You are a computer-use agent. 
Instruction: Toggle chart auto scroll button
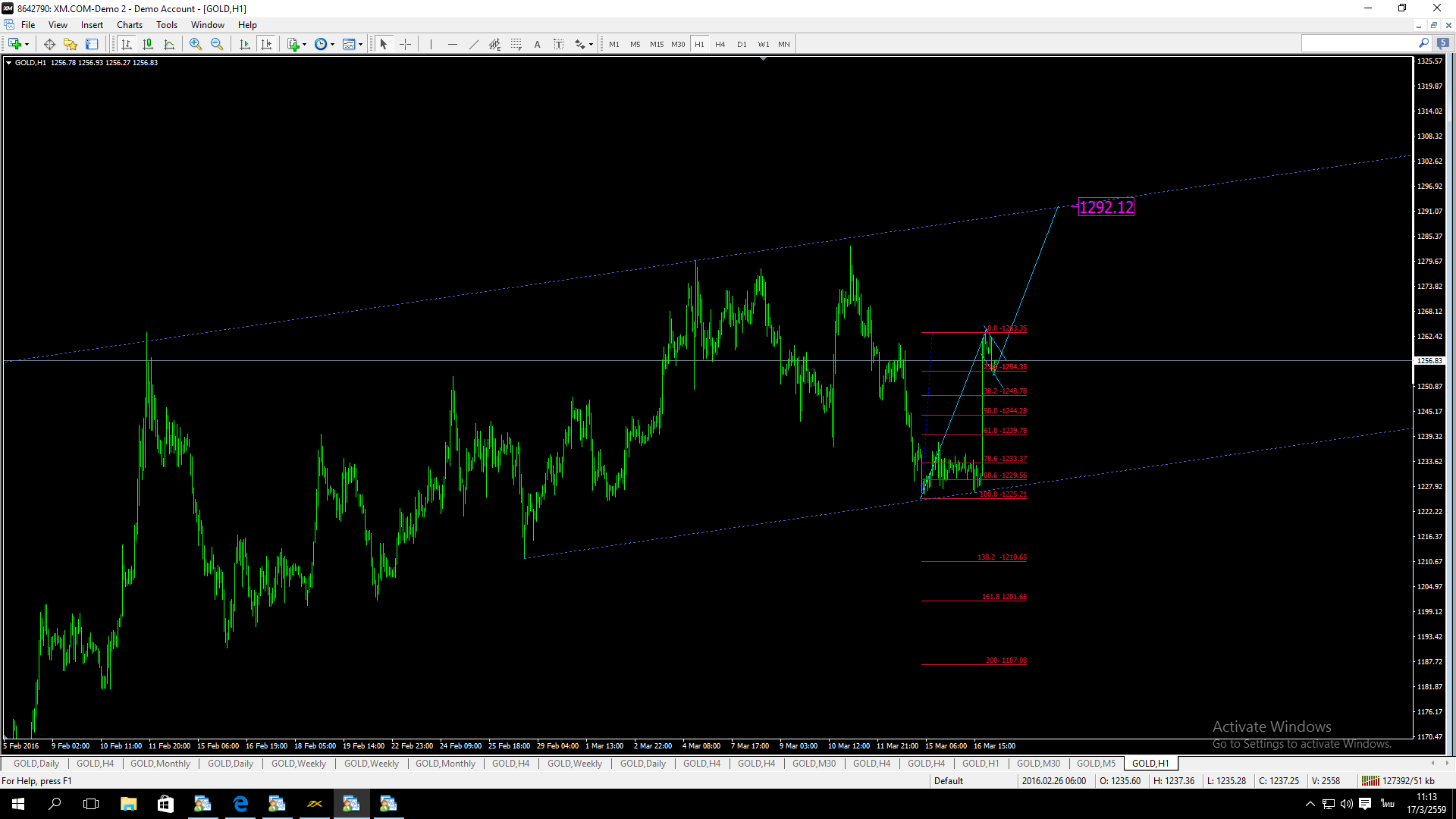click(245, 44)
